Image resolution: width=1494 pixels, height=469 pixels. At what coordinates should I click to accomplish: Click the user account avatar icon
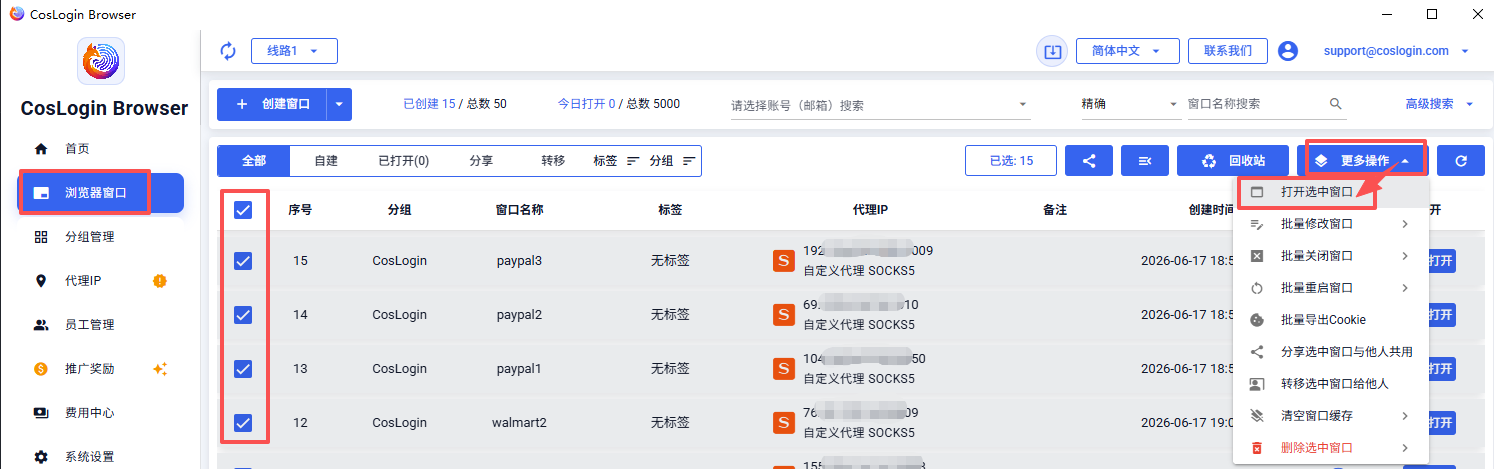tap(1288, 51)
